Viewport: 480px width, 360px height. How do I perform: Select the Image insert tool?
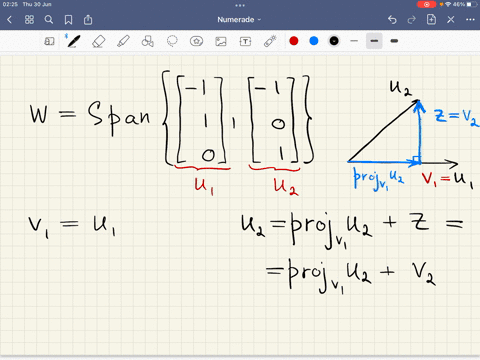[221, 41]
